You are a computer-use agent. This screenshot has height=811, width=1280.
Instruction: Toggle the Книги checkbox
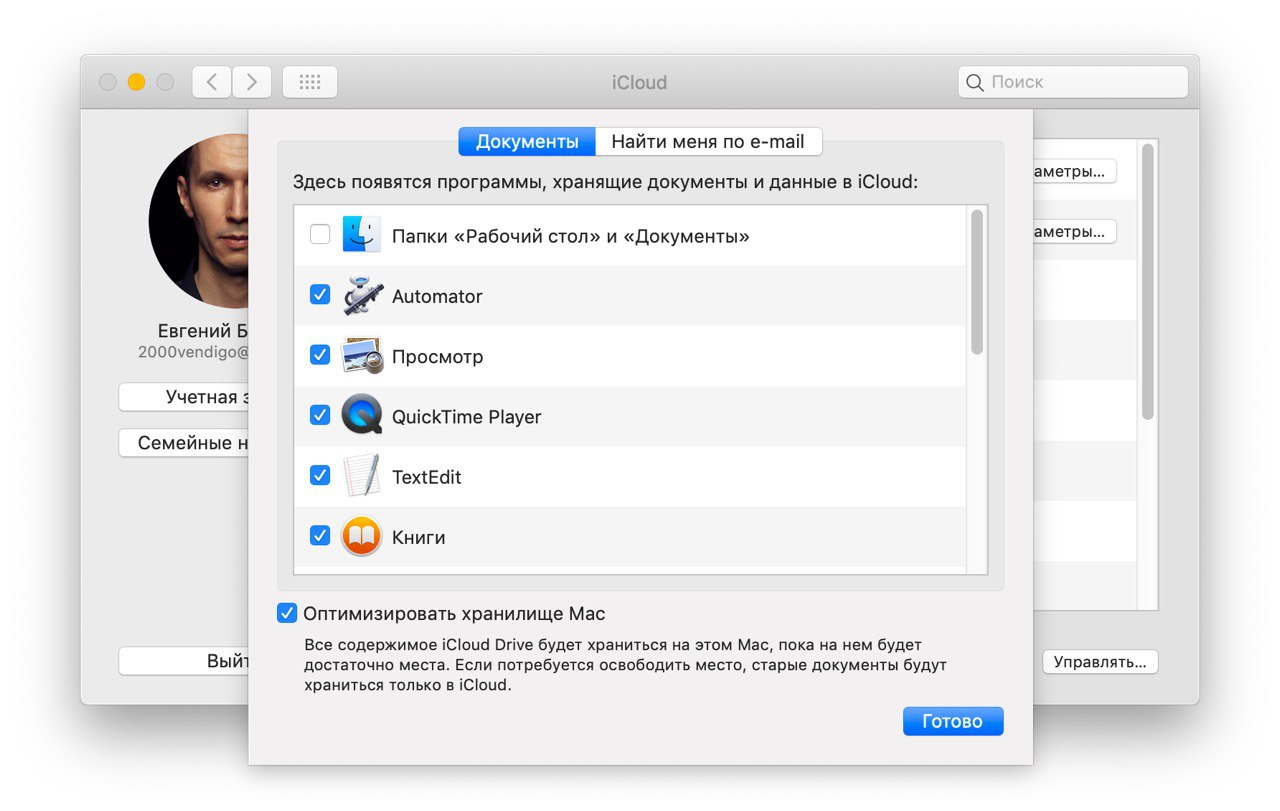pos(320,536)
